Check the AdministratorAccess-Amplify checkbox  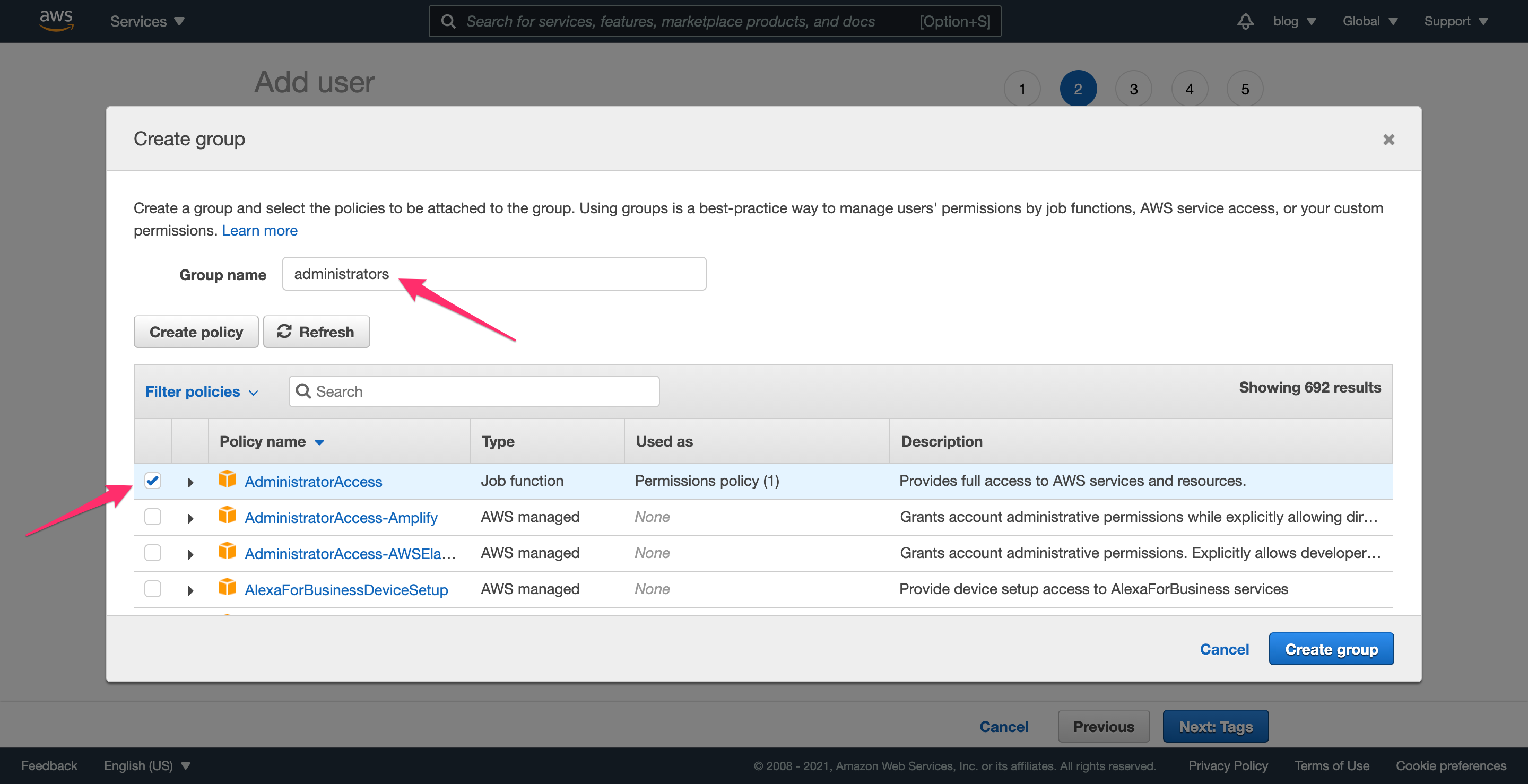coord(152,517)
